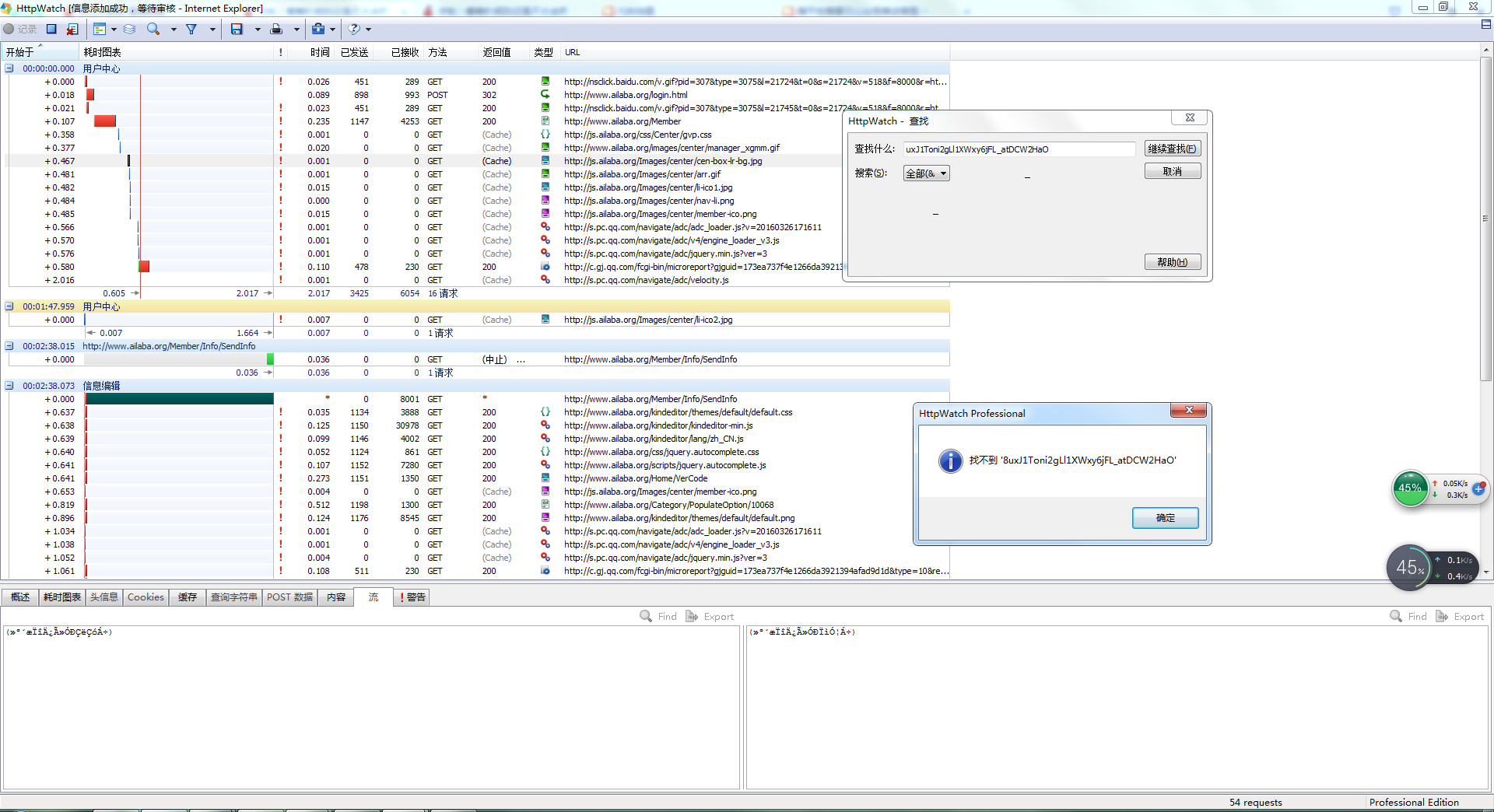
Task: Click the 取消 button in Find dialog
Action: pos(1172,171)
